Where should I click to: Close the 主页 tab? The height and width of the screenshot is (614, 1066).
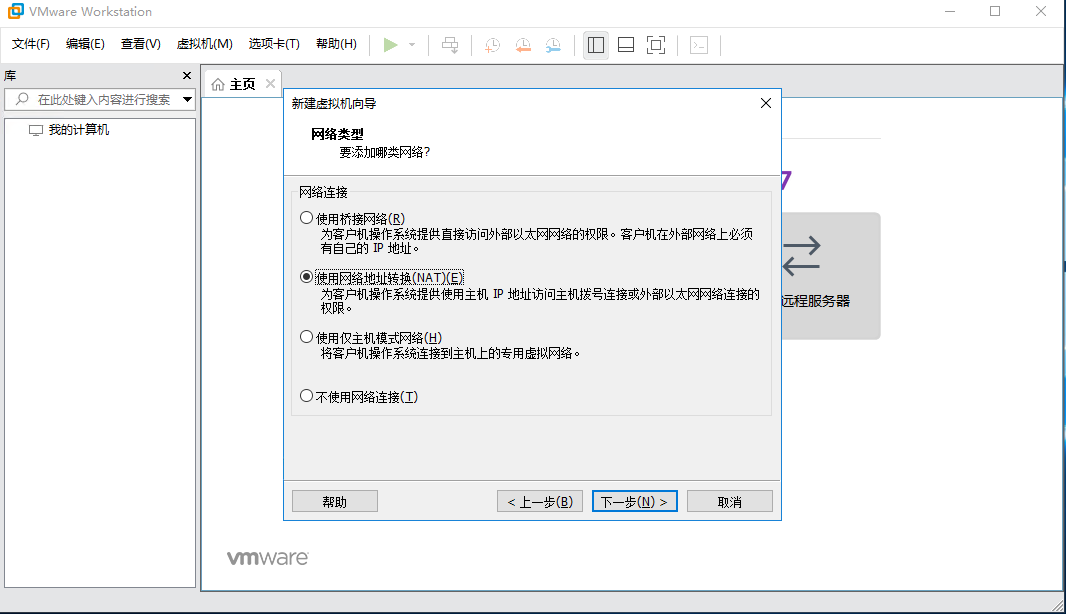270,84
